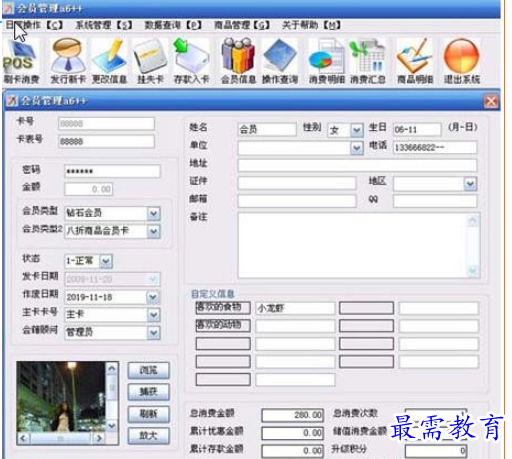
Task: Expand the 会员类型 钻石会员 dropdown
Action: point(154,213)
